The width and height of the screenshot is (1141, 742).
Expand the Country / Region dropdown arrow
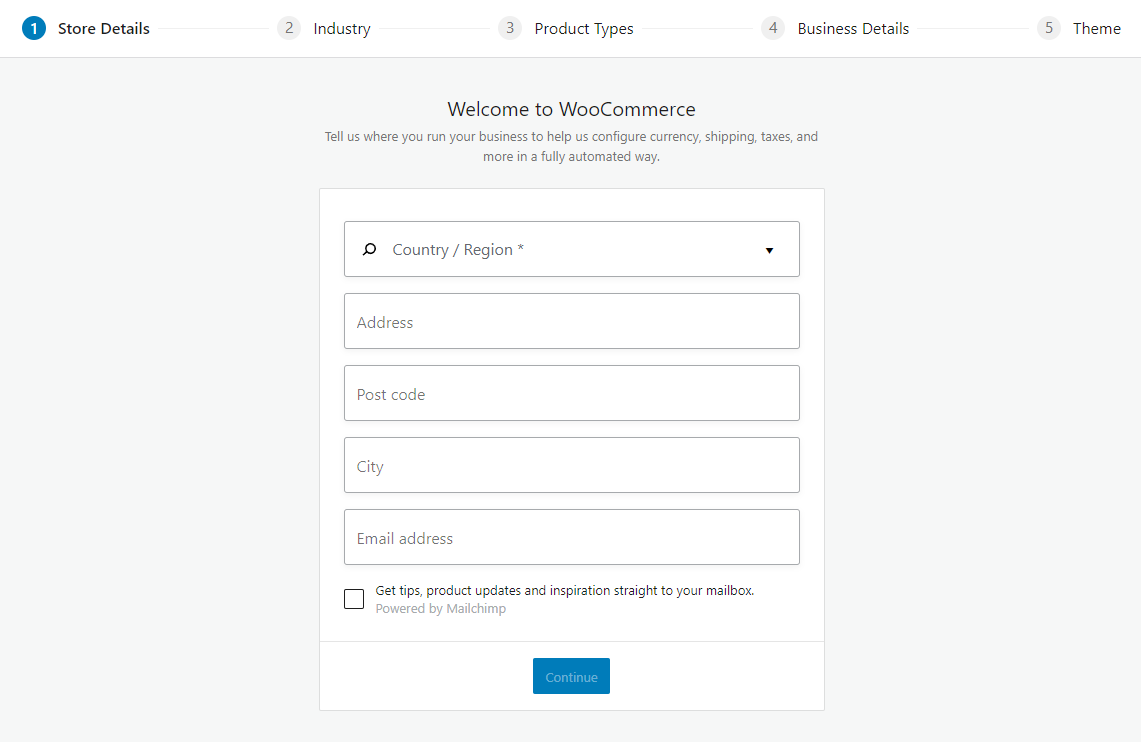point(769,250)
